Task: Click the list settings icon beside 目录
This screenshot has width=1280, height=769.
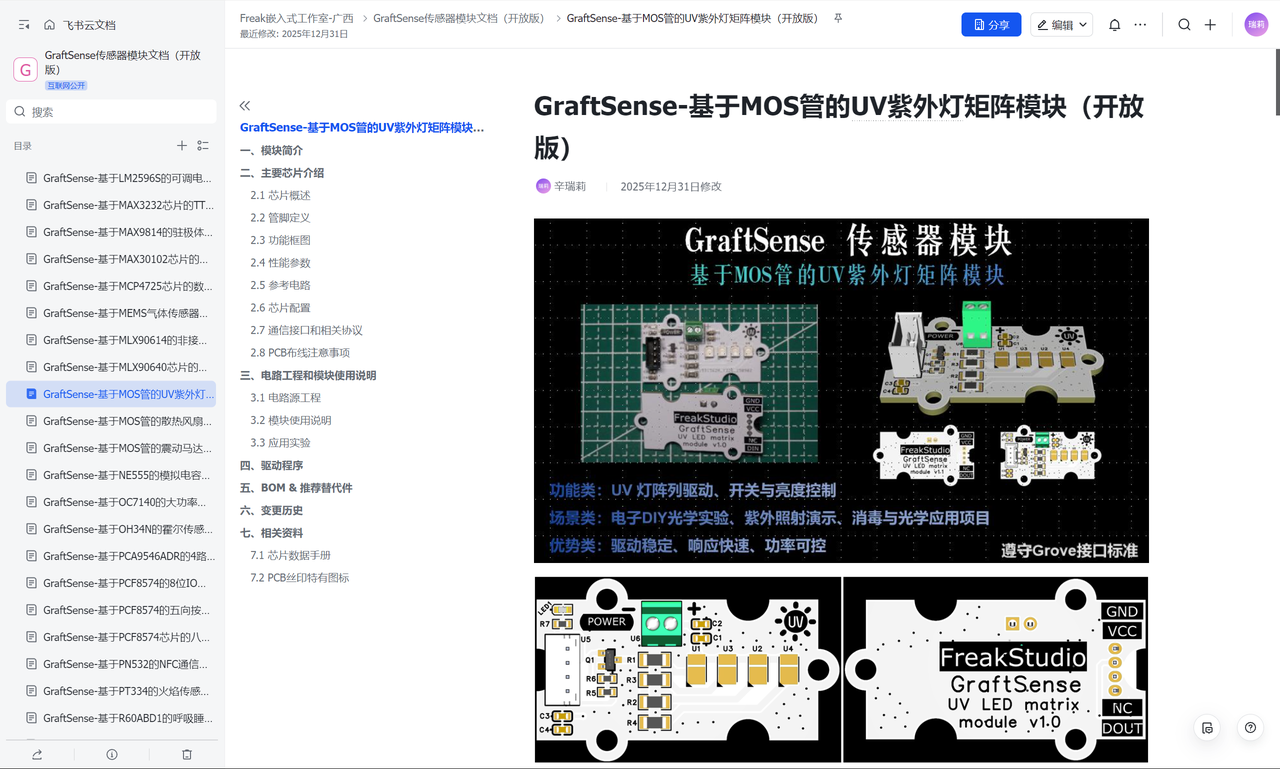Action: coord(203,146)
